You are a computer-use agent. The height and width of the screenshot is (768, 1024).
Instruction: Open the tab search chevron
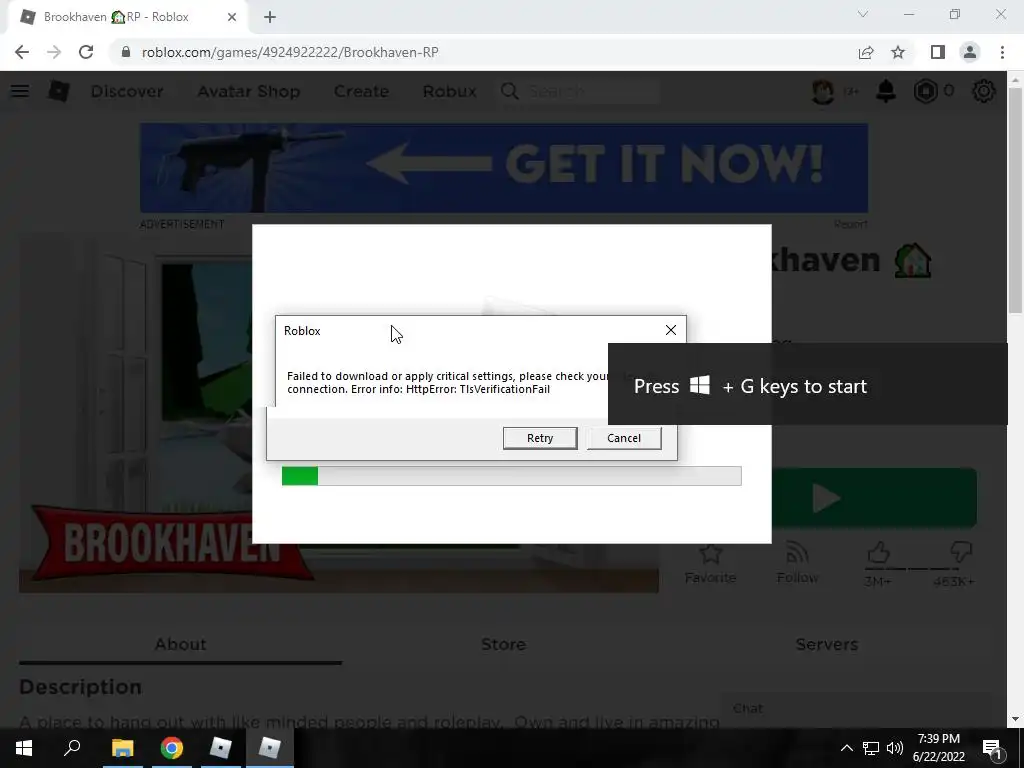(x=863, y=14)
